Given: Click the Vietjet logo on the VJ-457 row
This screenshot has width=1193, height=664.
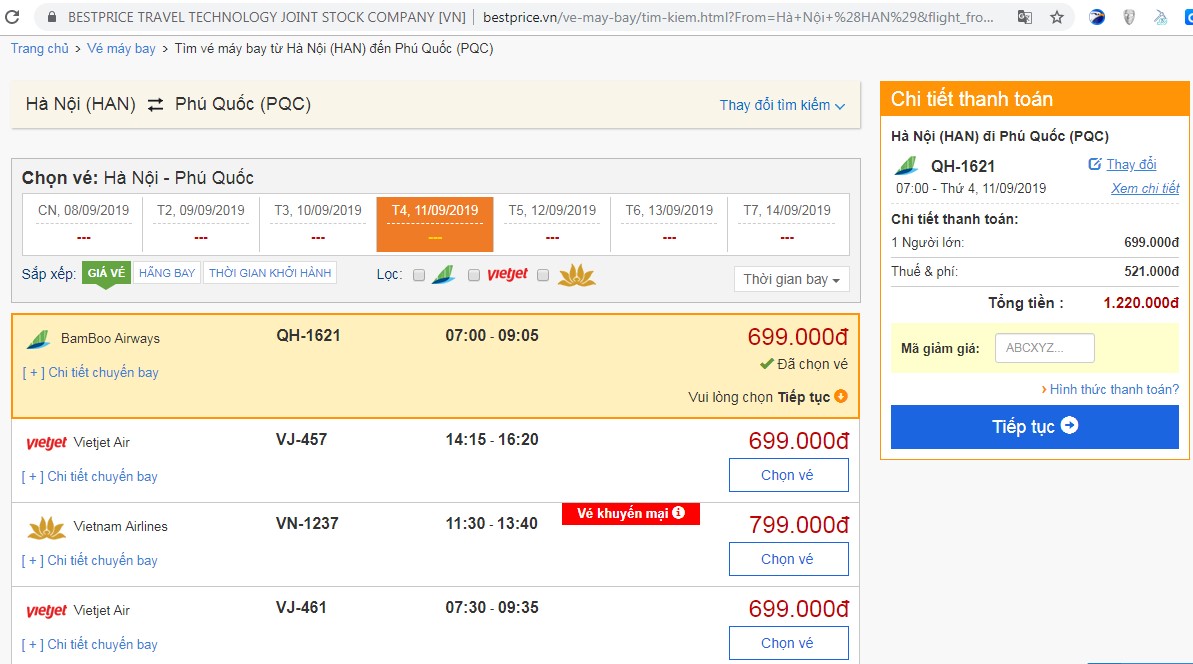Looking at the screenshot, I should coord(46,443).
